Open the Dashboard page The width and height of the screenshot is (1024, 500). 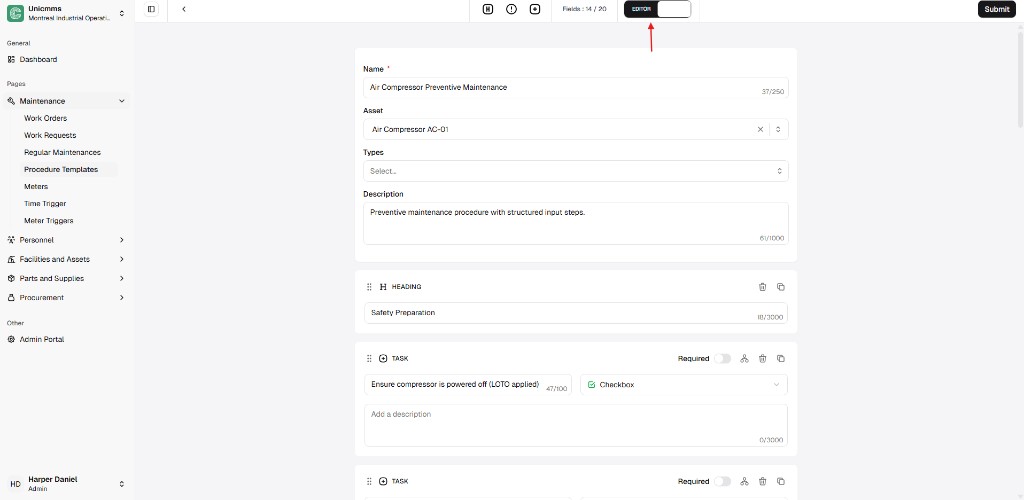(38, 59)
